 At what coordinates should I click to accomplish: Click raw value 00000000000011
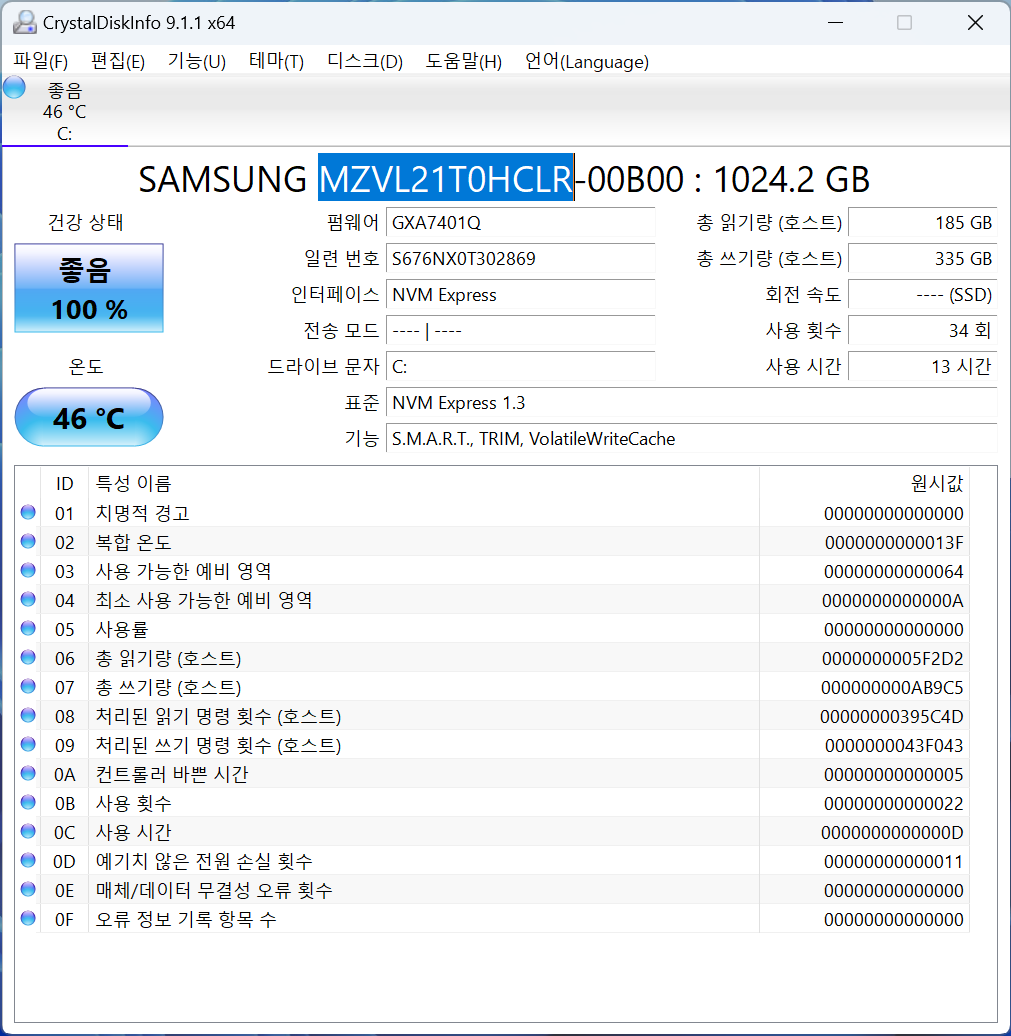pyautogui.click(x=893, y=862)
